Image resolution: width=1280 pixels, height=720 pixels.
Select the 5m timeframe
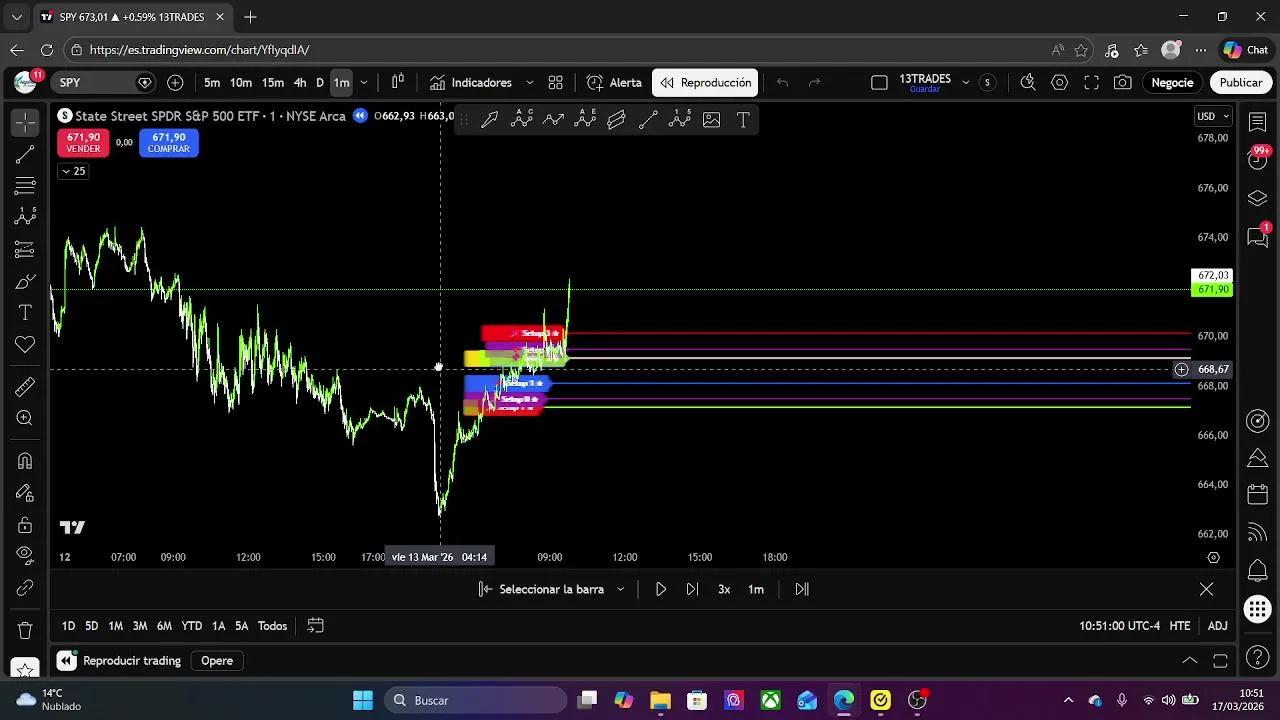[x=212, y=83]
